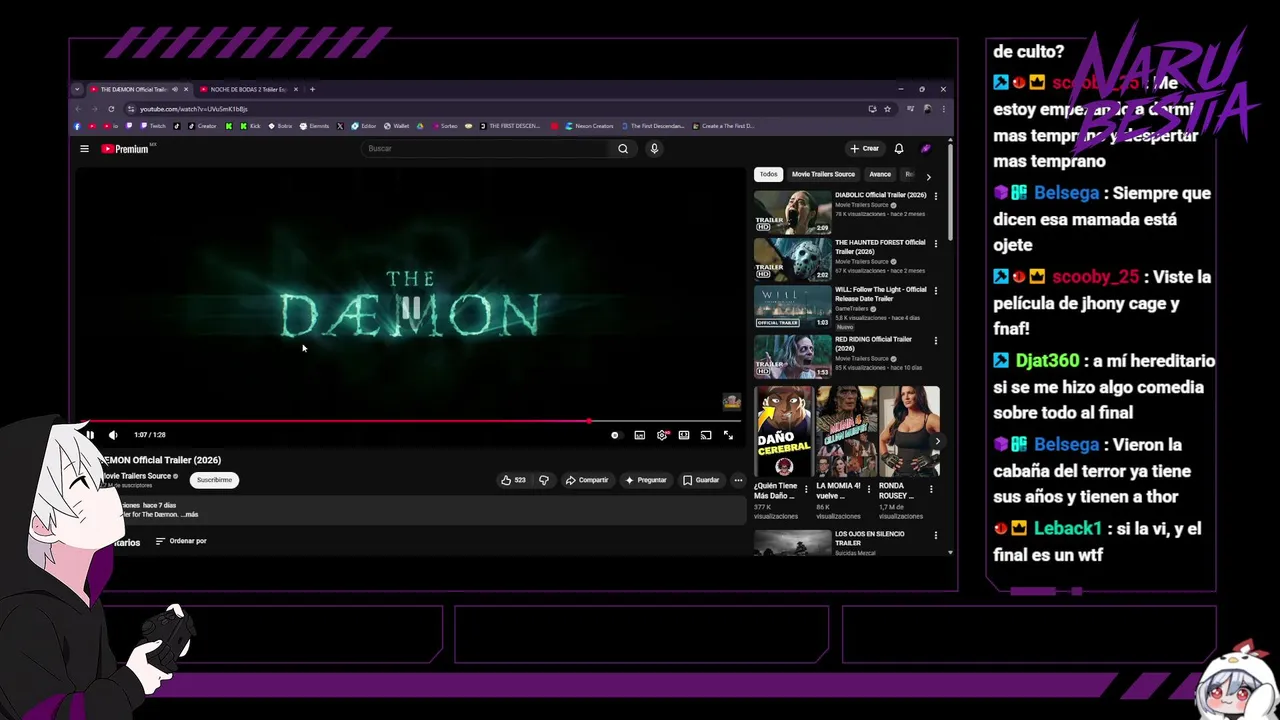The height and width of the screenshot is (720, 1280).
Task: Open options for LOS OJOS EN SILENCIO TRAILER
Action: click(936, 535)
